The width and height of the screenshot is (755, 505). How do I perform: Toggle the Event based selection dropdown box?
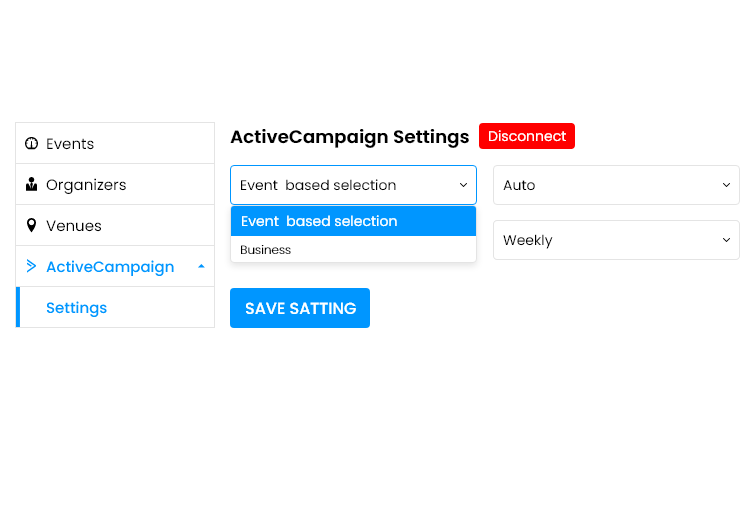(353, 185)
